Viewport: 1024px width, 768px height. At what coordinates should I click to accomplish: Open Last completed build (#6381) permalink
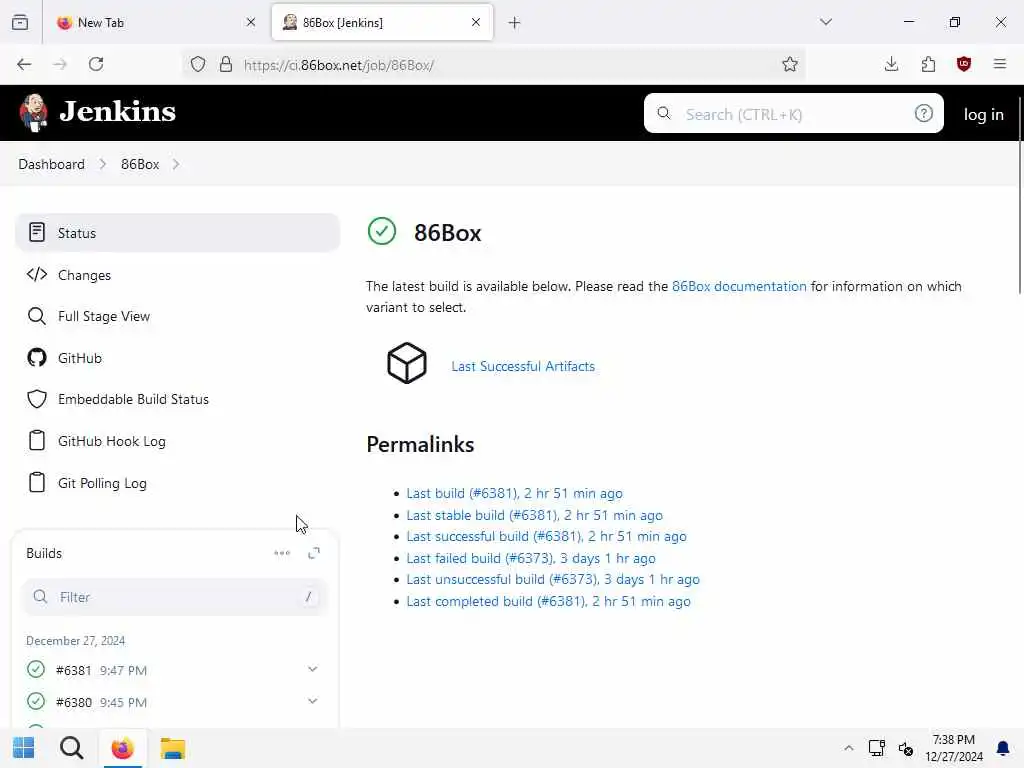(549, 601)
